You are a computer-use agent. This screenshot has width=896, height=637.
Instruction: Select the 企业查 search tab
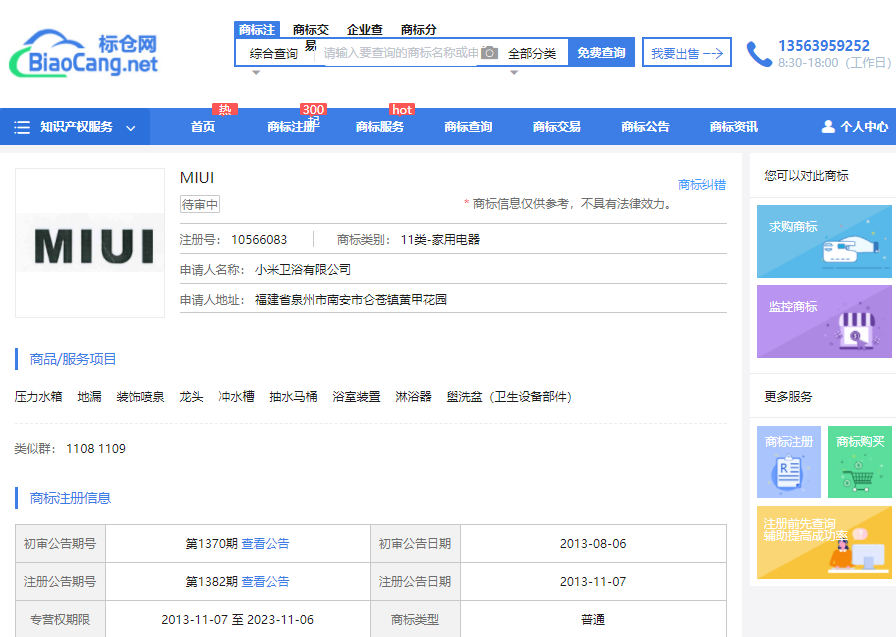point(365,30)
